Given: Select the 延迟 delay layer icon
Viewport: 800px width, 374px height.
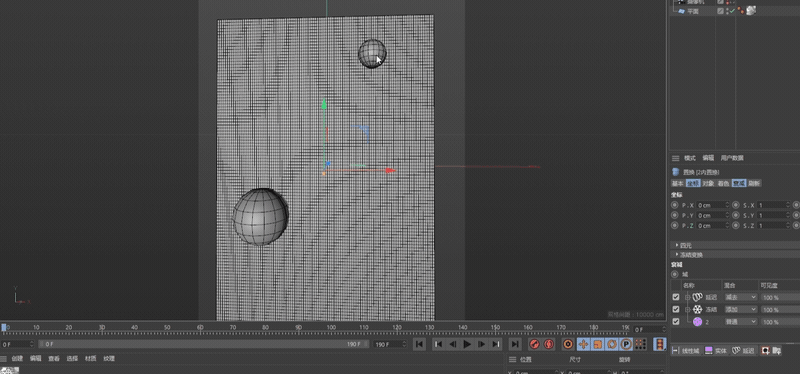Looking at the screenshot, I should coord(697,297).
